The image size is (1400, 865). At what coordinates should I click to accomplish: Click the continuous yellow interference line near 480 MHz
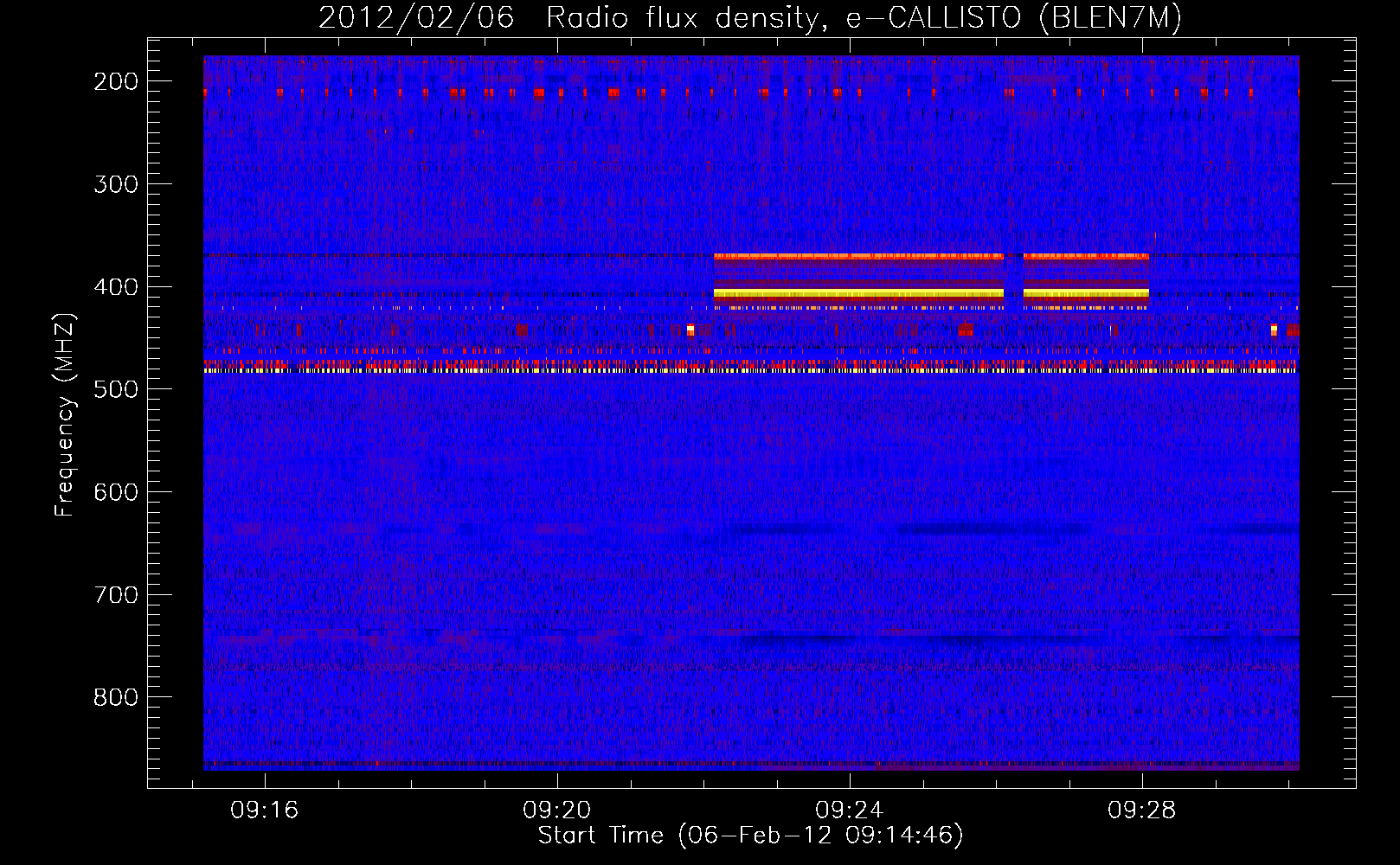(750, 370)
